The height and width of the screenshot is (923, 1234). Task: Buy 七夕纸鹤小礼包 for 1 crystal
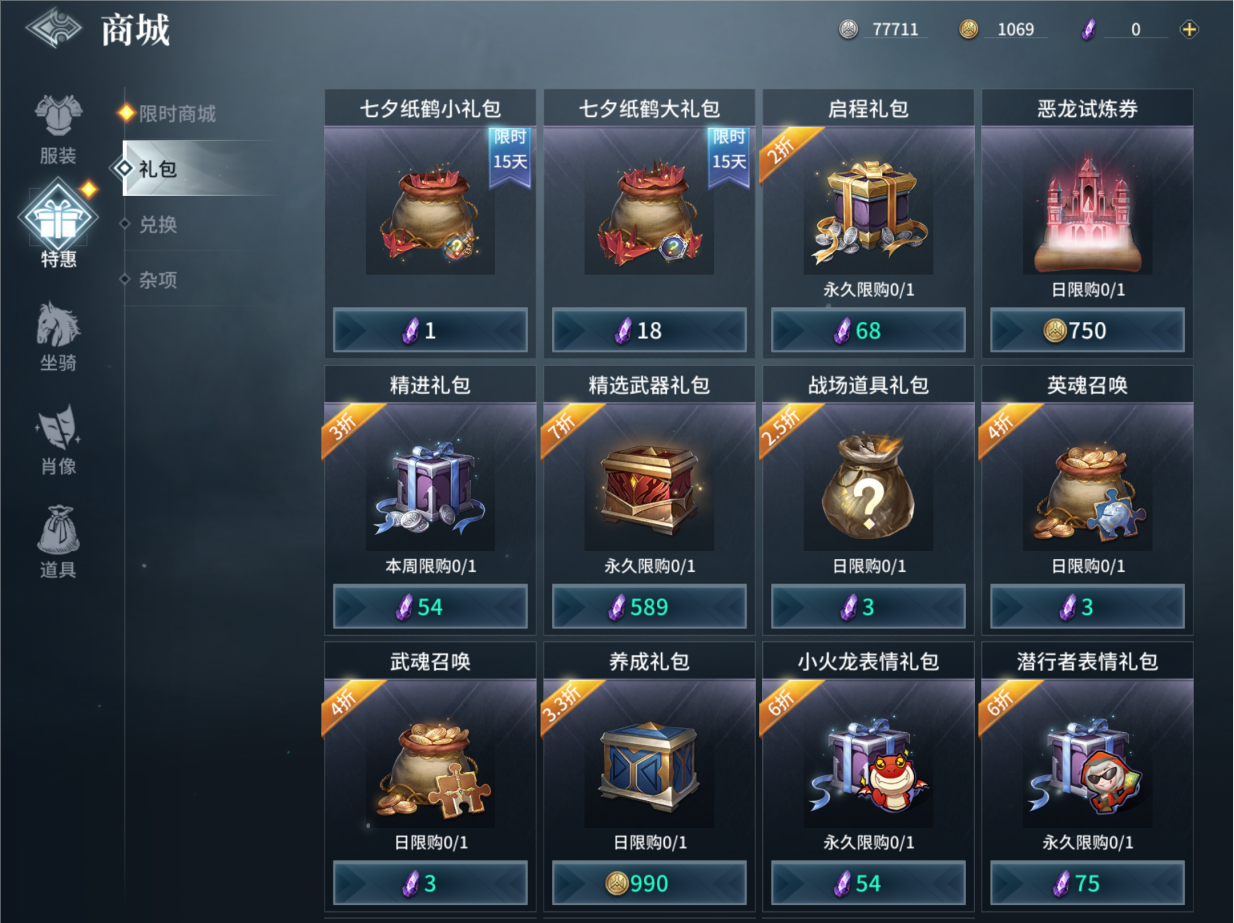coord(430,331)
